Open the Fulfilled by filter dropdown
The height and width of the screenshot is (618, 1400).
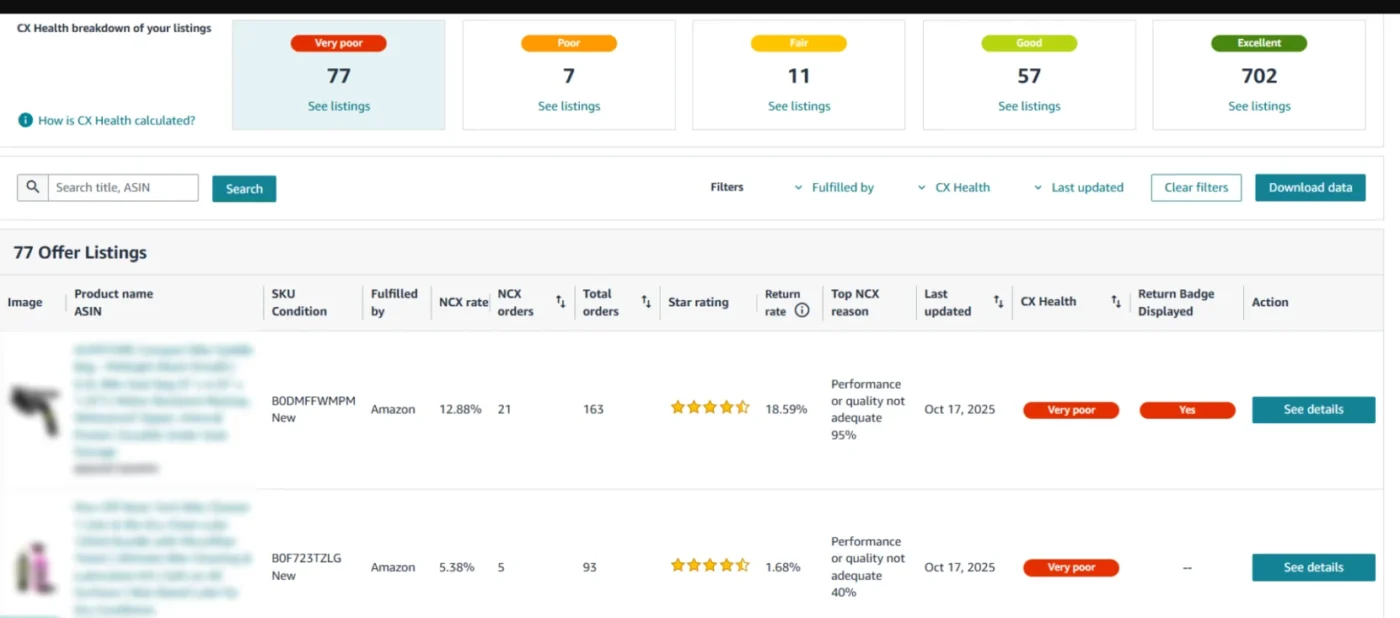pos(842,187)
